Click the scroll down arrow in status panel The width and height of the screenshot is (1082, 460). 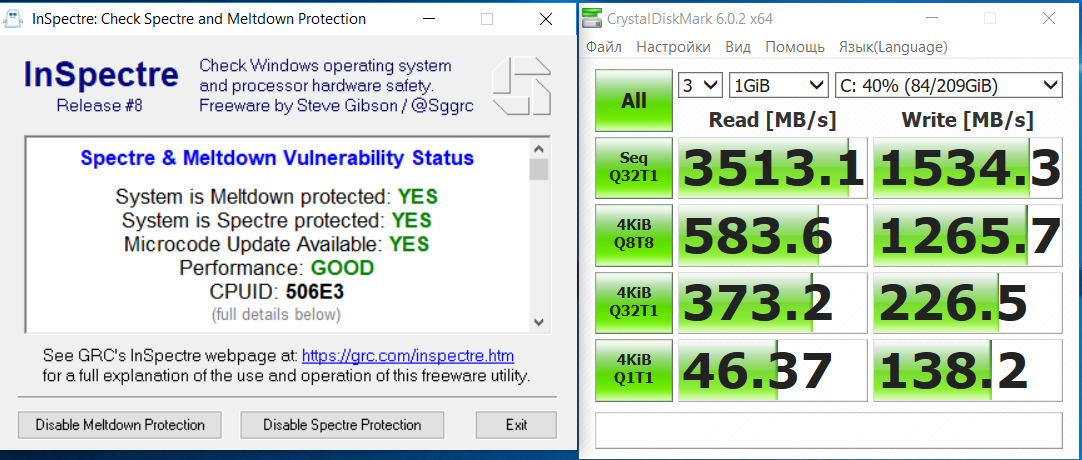coord(539,322)
